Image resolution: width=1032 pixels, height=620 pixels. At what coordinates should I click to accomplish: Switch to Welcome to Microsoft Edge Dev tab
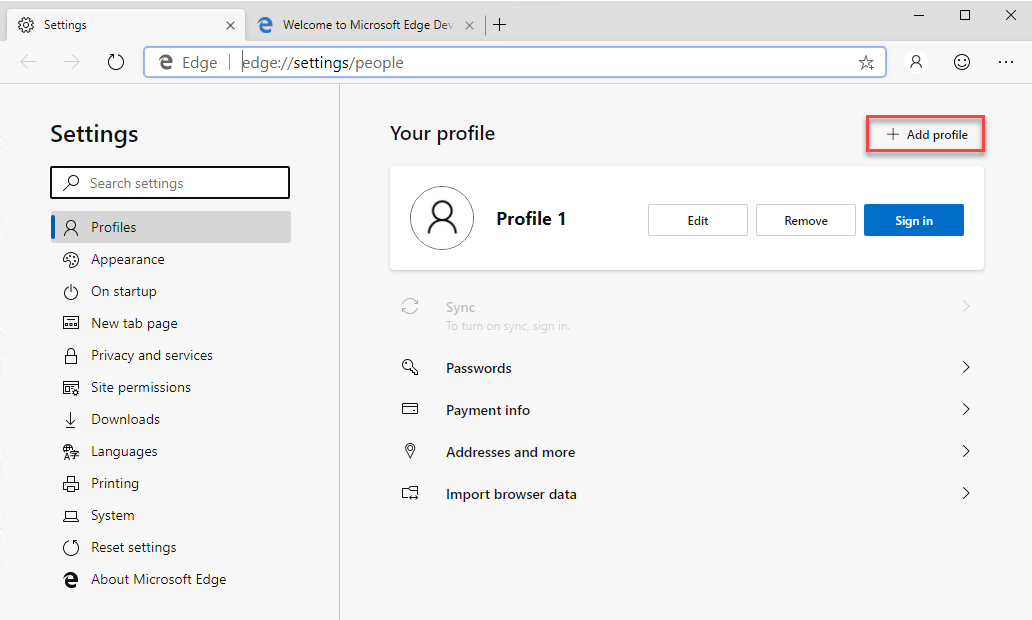(x=365, y=25)
